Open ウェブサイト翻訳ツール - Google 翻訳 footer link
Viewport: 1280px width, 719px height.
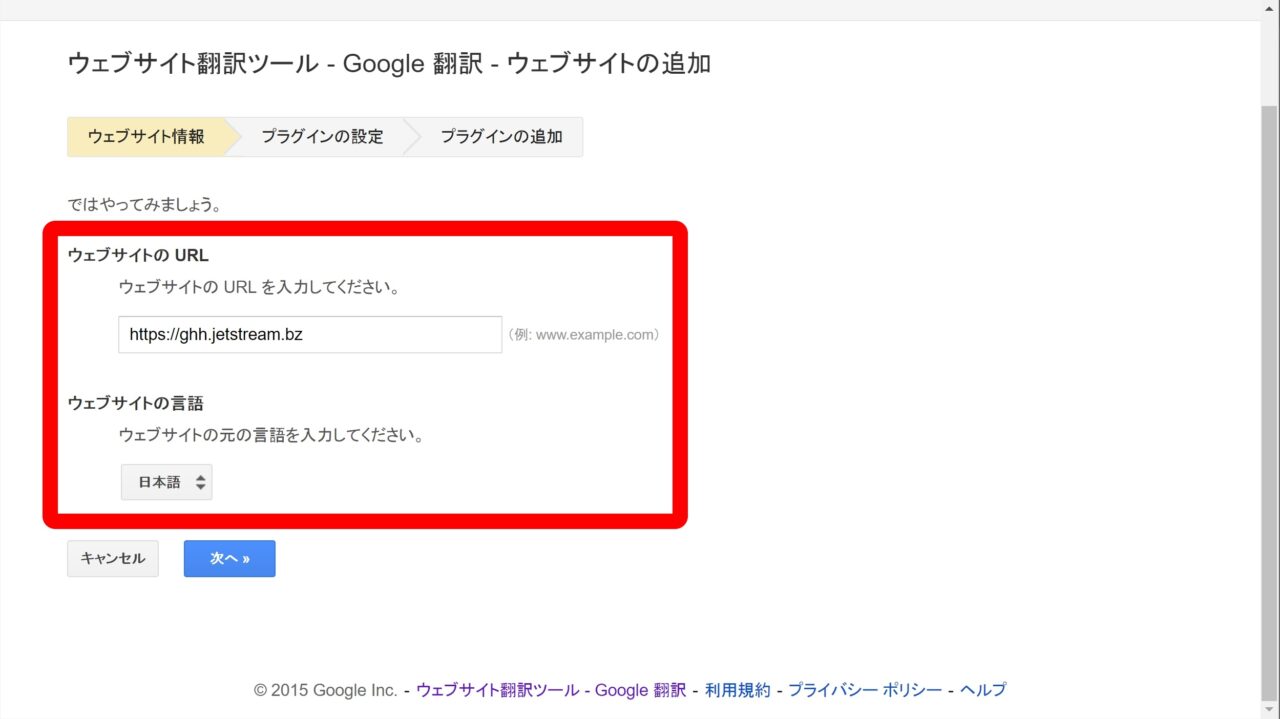550,690
